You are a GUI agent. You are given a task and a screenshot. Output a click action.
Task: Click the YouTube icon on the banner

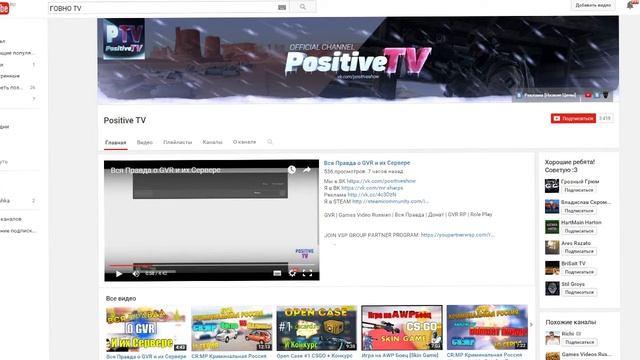pos(588,95)
